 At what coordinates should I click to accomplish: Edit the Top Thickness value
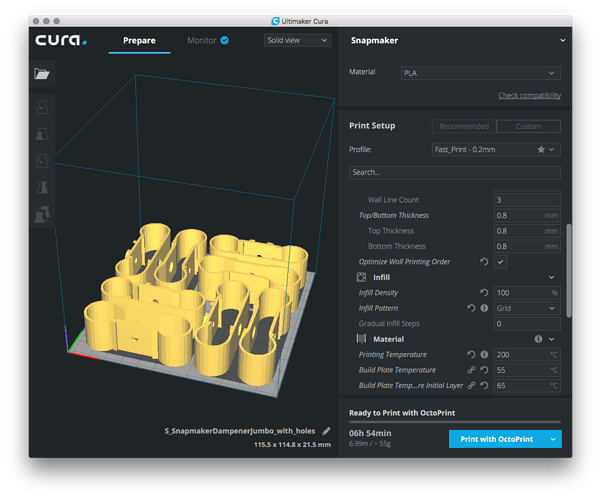click(x=527, y=231)
